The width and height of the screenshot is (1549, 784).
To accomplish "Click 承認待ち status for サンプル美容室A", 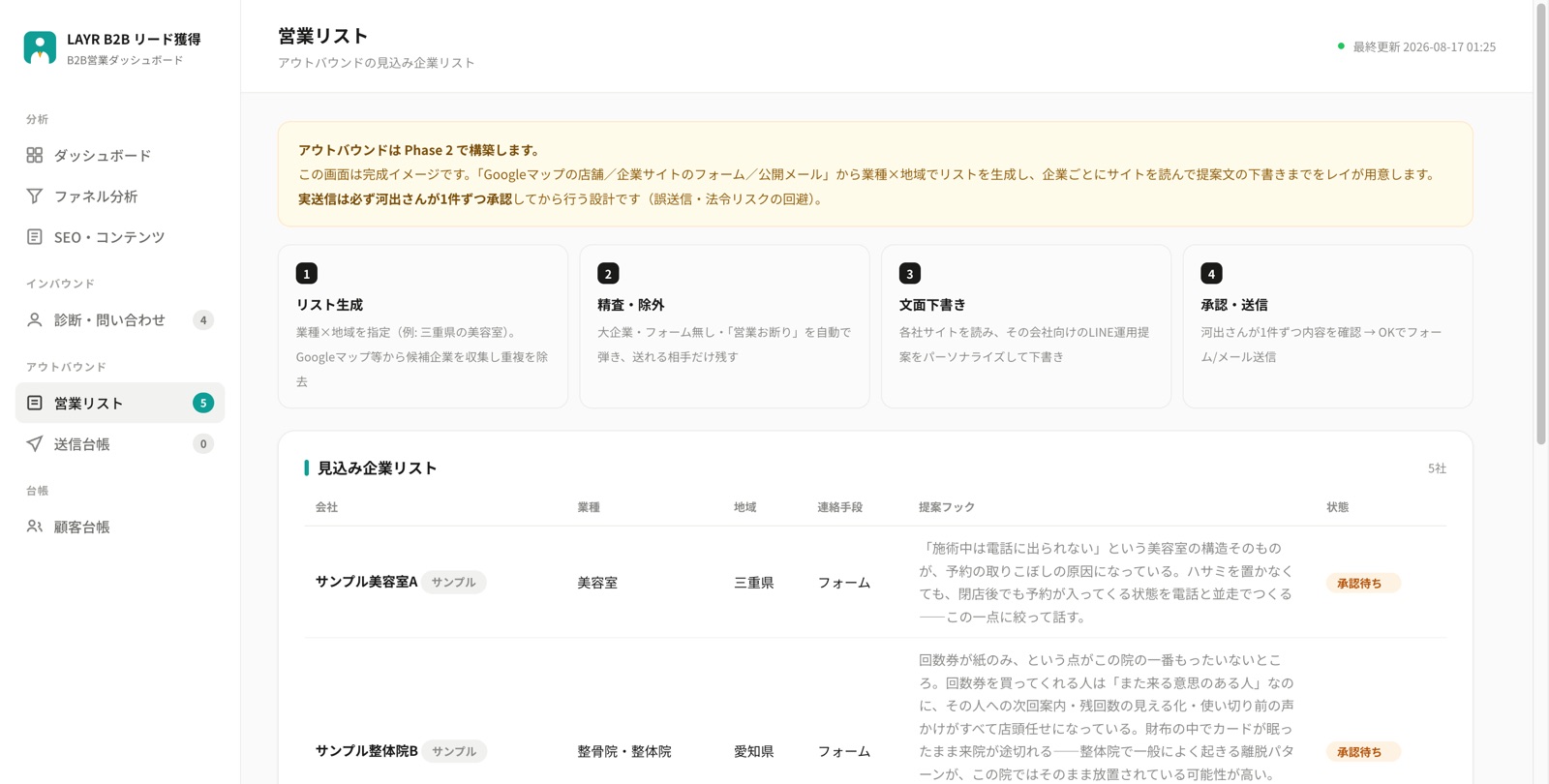I will point(1363,583).
